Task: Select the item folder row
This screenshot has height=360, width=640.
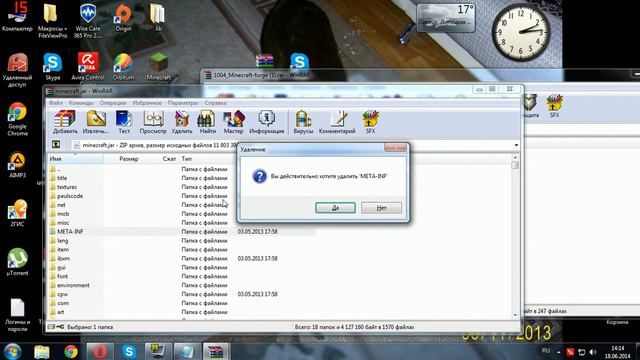Action: pyautogui.click(x=181, y=249)
